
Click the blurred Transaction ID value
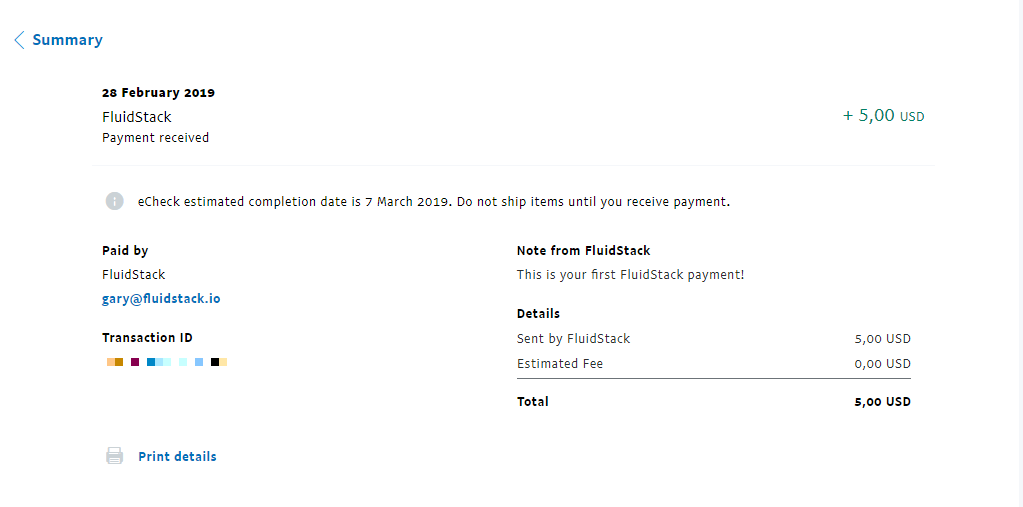coord(167,362)
